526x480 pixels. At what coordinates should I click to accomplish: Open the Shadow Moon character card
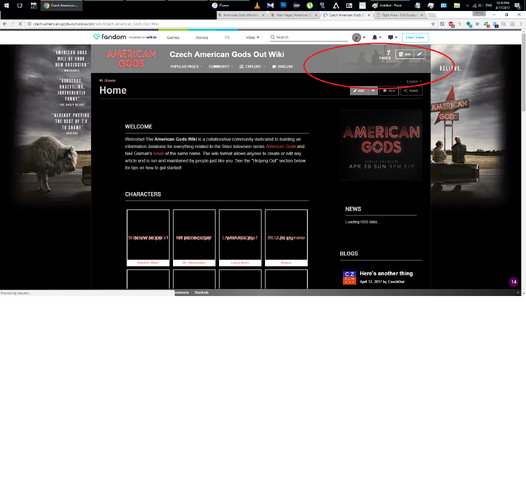tap(148, 237)
